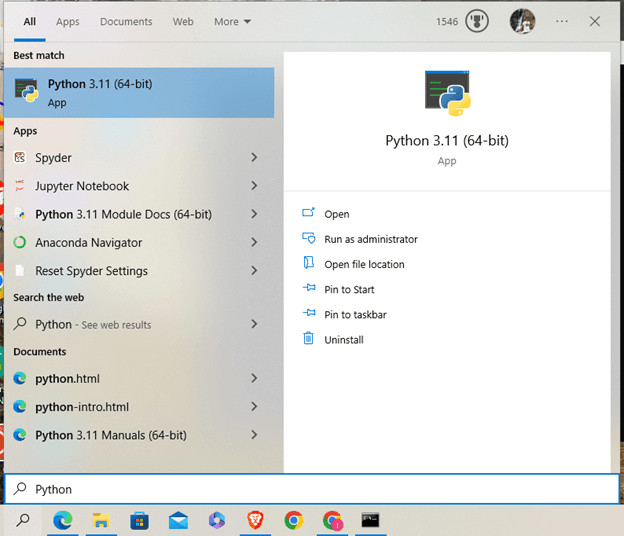Open the user profile avatar
Image resolution: width=624 pixels, height=536 pixels.
click(x=522, y=21)
